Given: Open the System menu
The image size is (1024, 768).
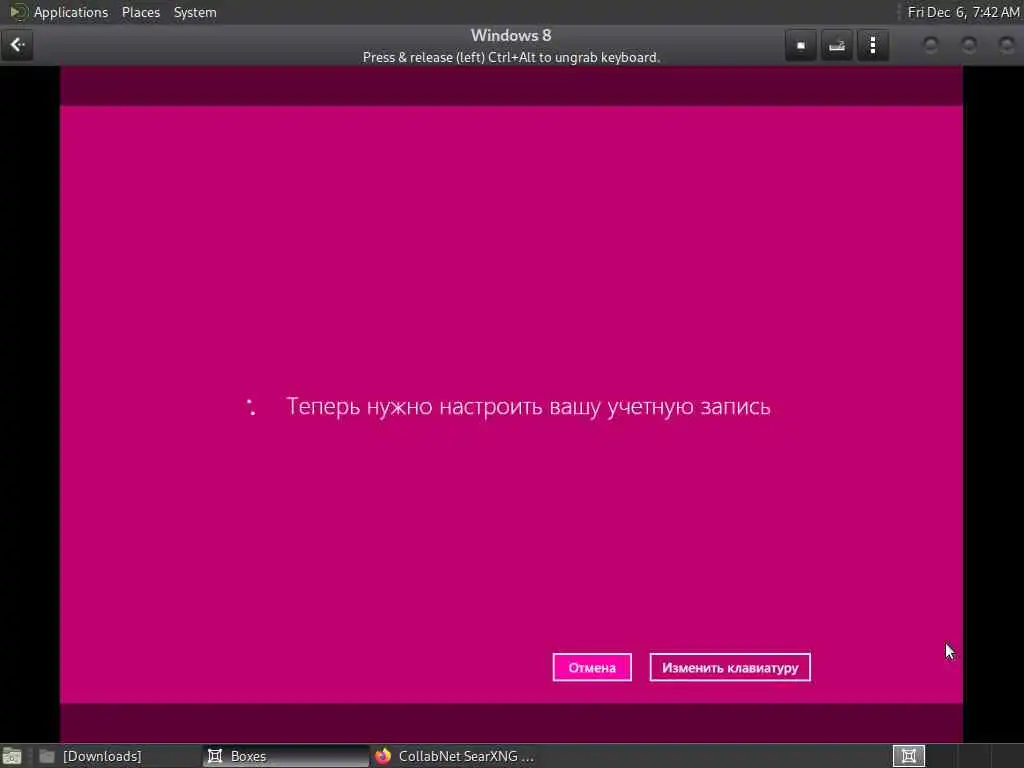Looking at the screenshot, I should tap(195, 12).
